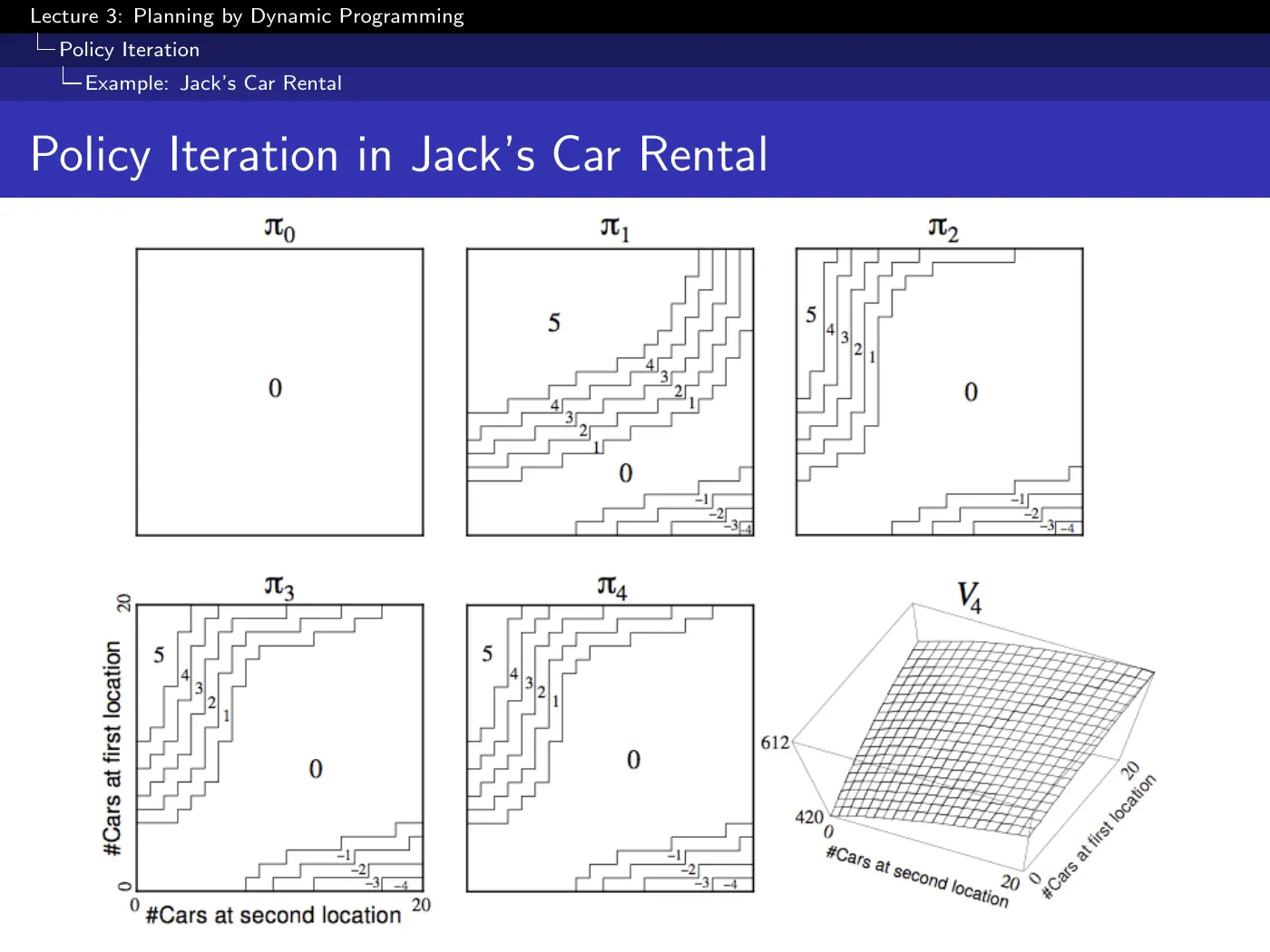Click the large '5' label in the π1 plot

tap(554, 323)
